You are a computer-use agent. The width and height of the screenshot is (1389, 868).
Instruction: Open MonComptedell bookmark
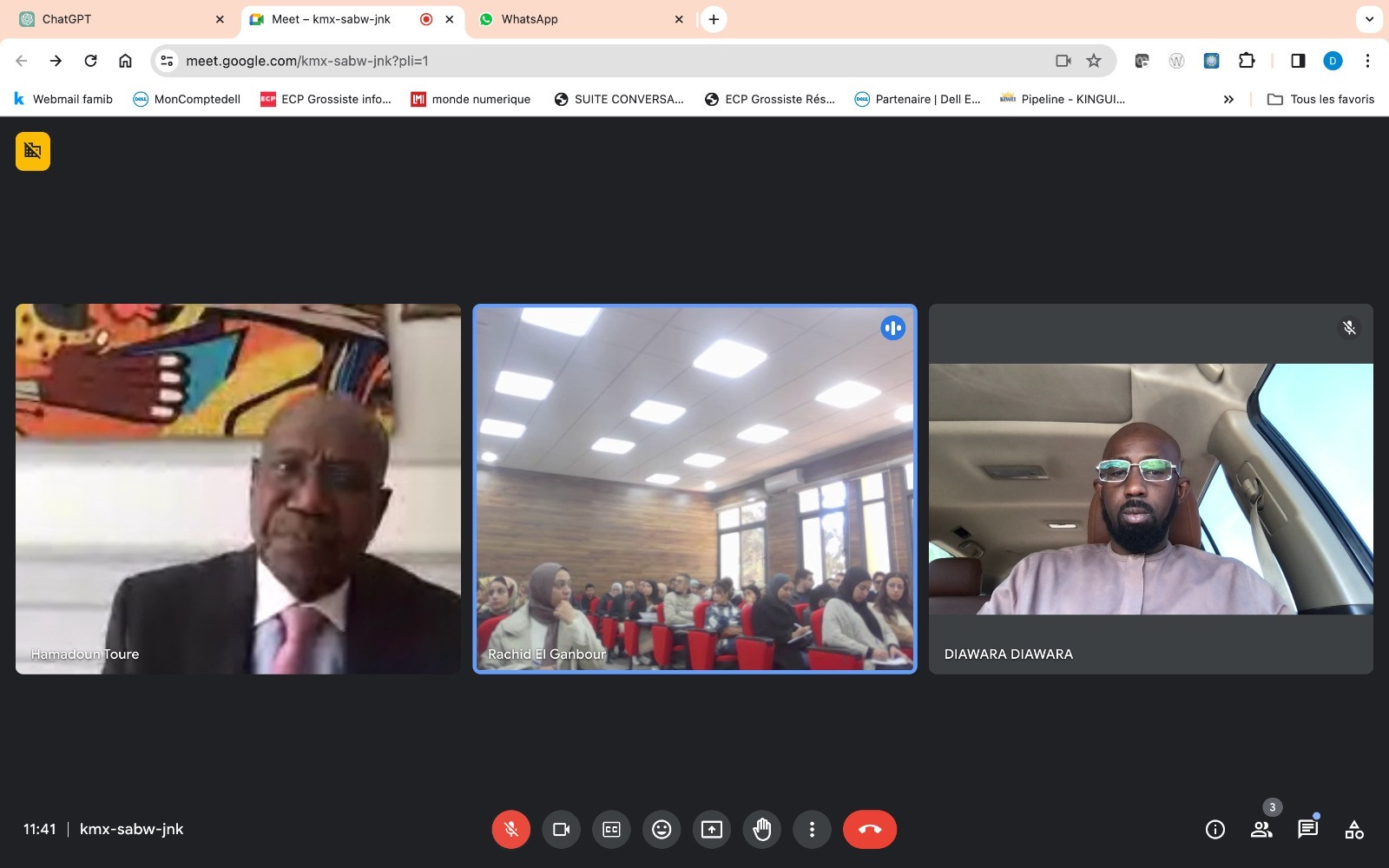coord(187,99)
